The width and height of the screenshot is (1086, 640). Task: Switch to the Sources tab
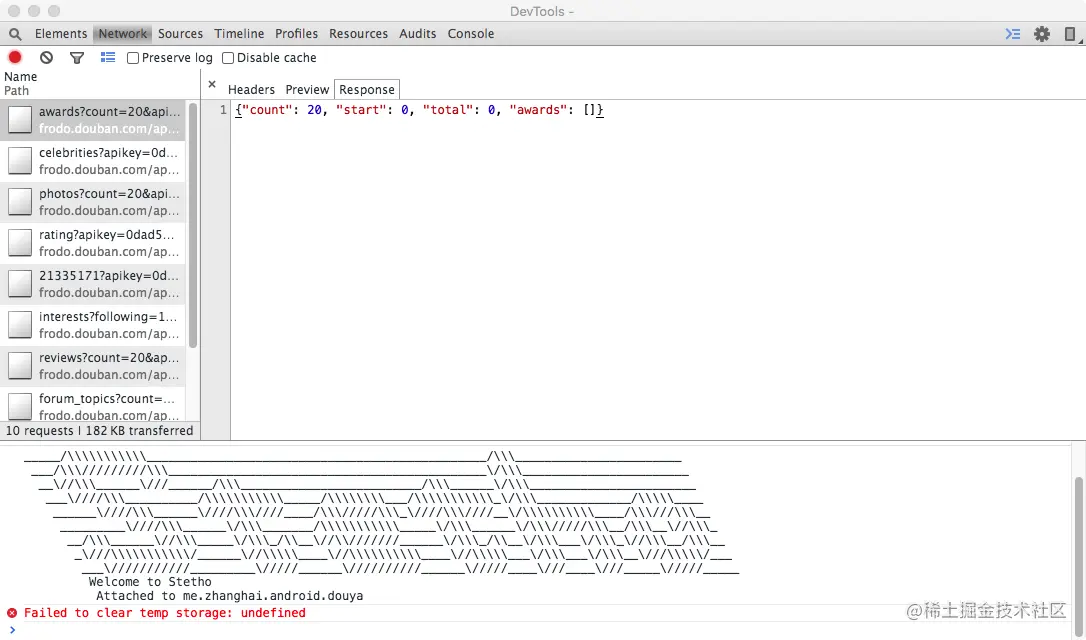180,33
